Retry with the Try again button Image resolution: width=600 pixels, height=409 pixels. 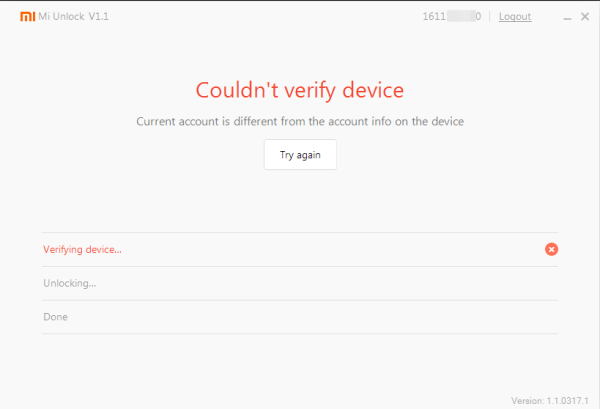300,155
